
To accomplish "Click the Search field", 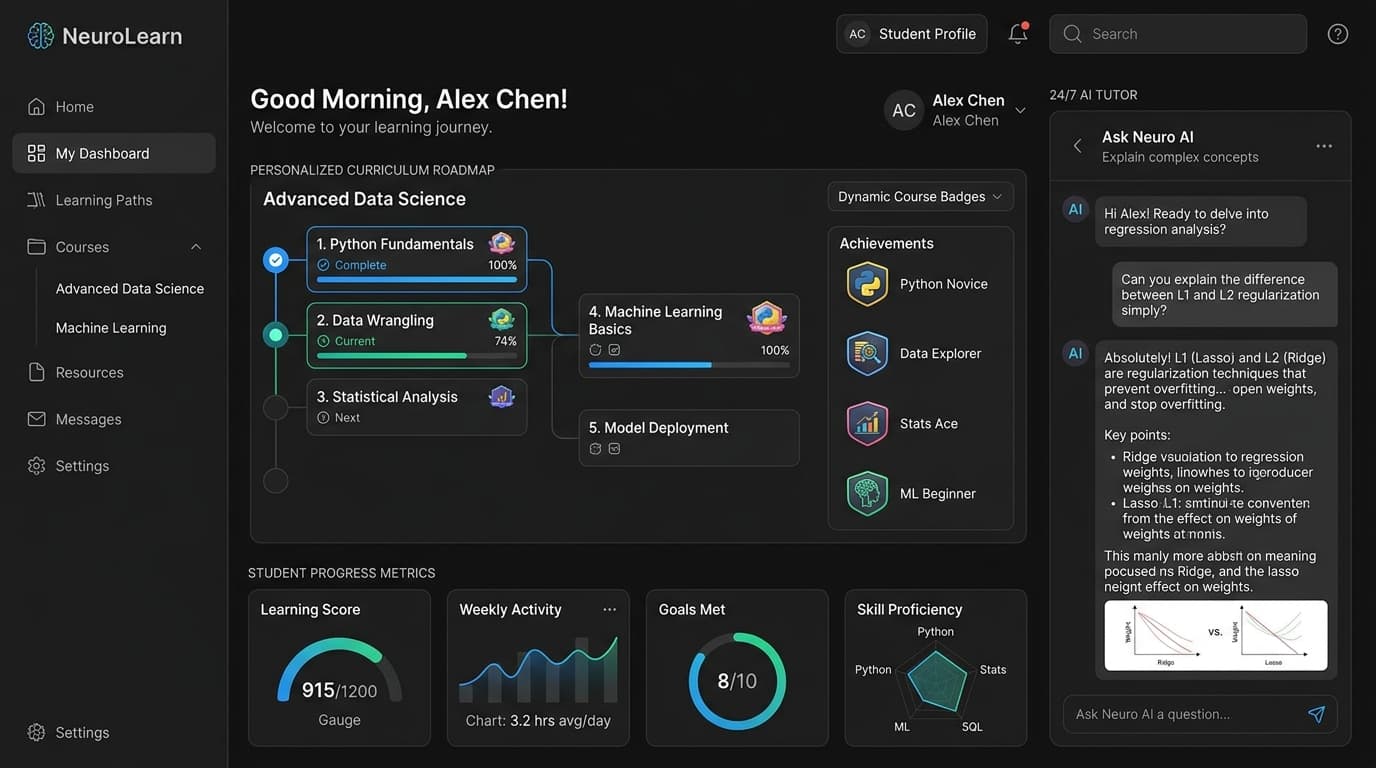I will coord(1178,34).
